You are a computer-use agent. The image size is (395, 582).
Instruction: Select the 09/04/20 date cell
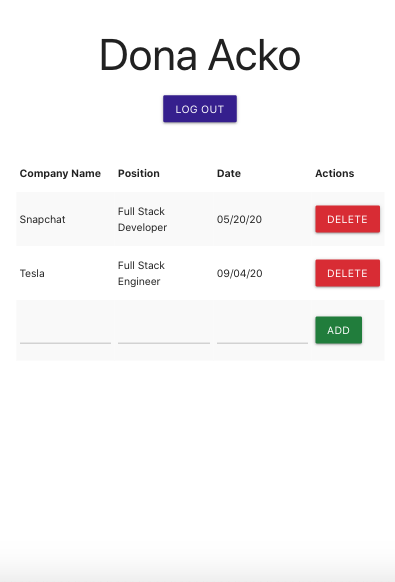point(240,274)
